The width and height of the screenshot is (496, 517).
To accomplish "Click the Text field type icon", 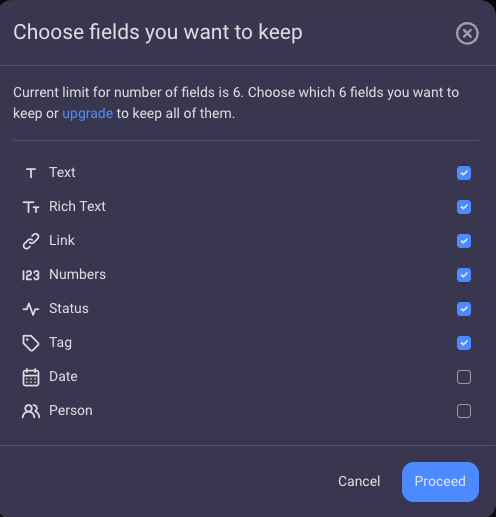I will (31, 173).
